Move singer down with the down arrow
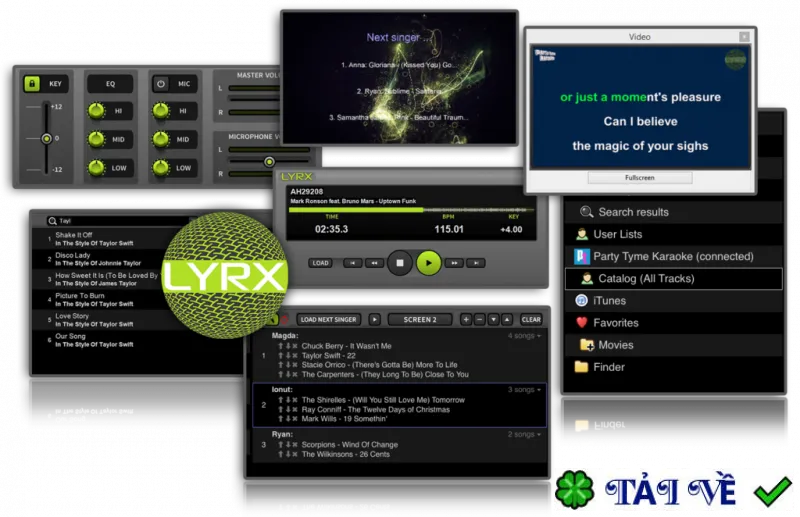Screen dimensions: 800x517 tap(493, 319)
